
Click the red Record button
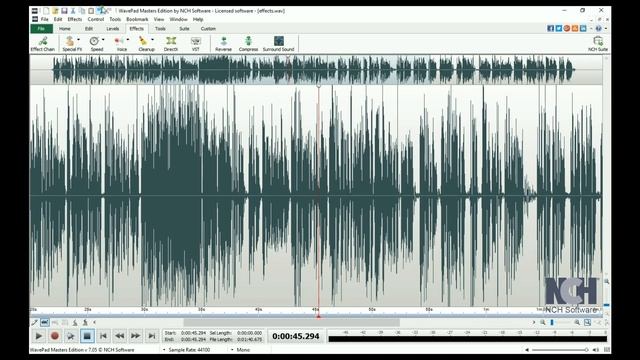(x=55, y=336)
